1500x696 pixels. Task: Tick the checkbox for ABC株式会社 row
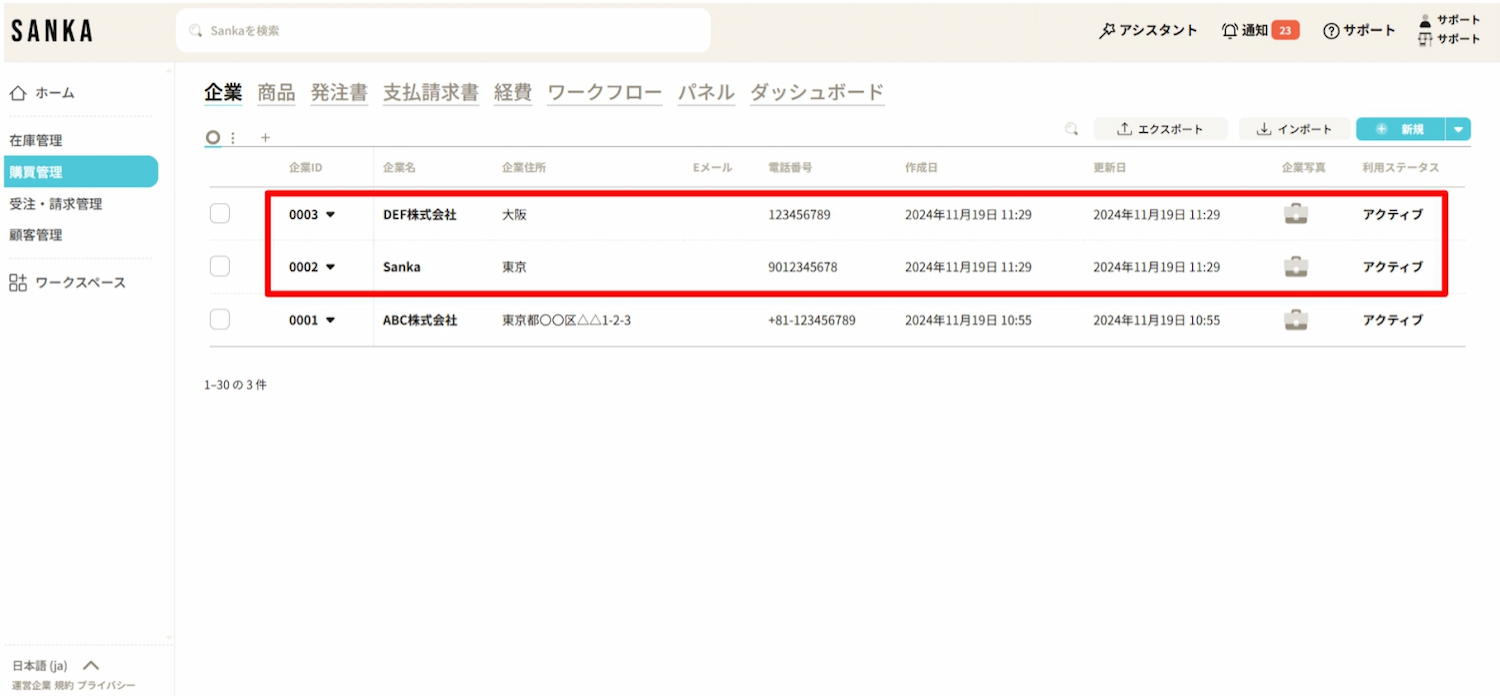(220, 320)
